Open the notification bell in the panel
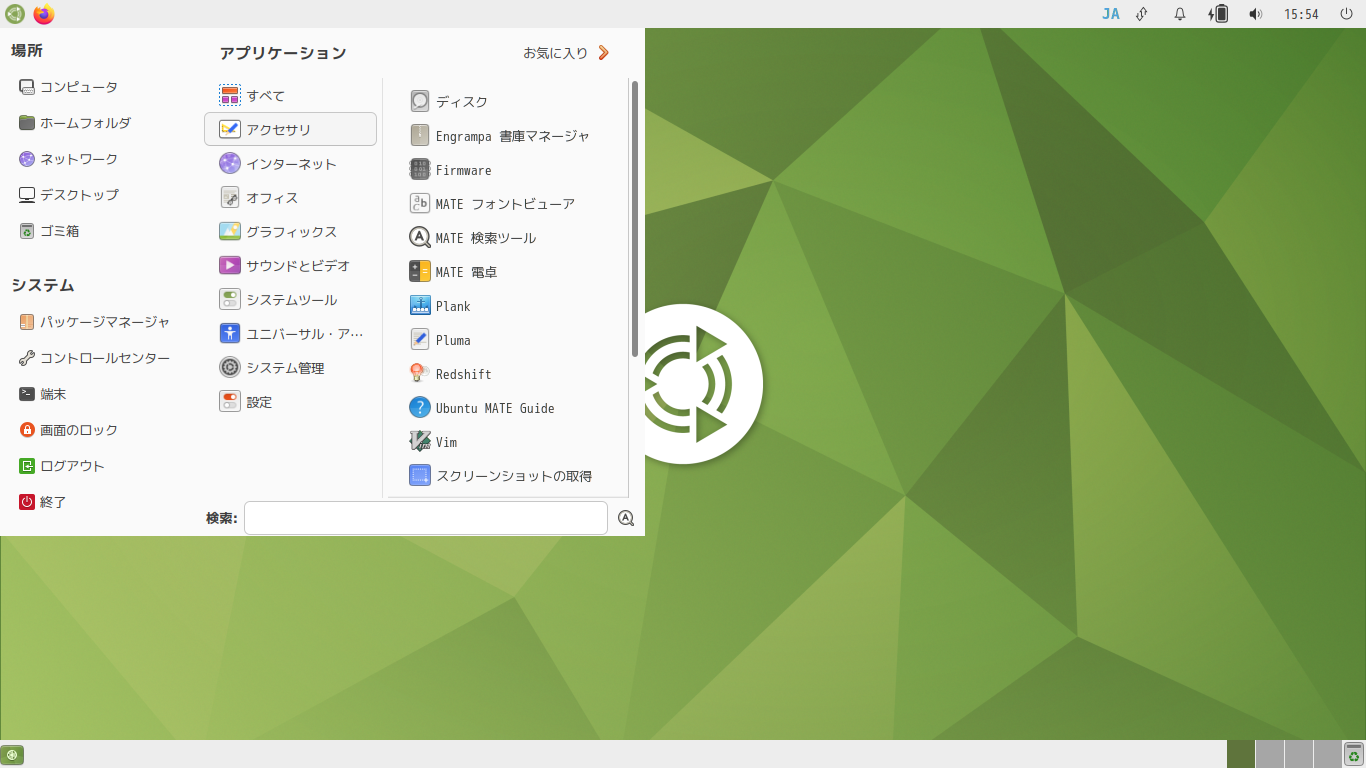 point(1180,14)
